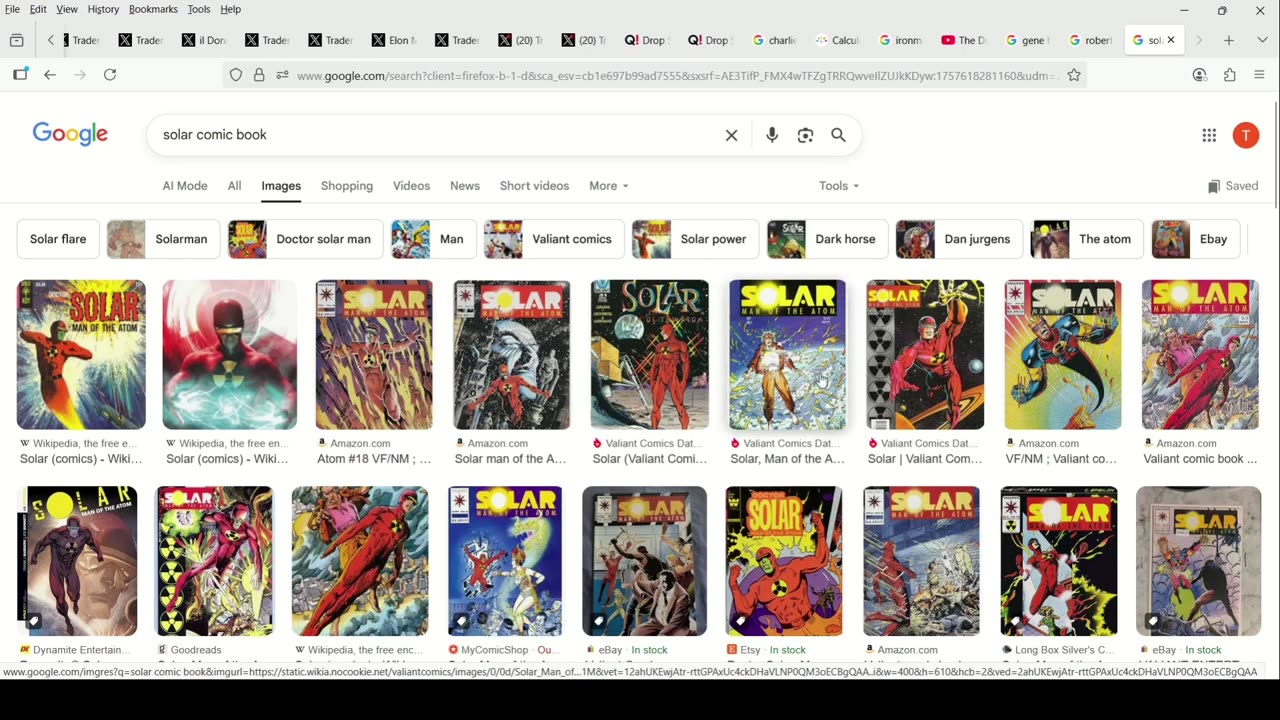The height and width of the screenshot is (720, 1280).
Task: Select the Doctor solar man filter chip
Action: pyautogui.click(x=305, y=239)
